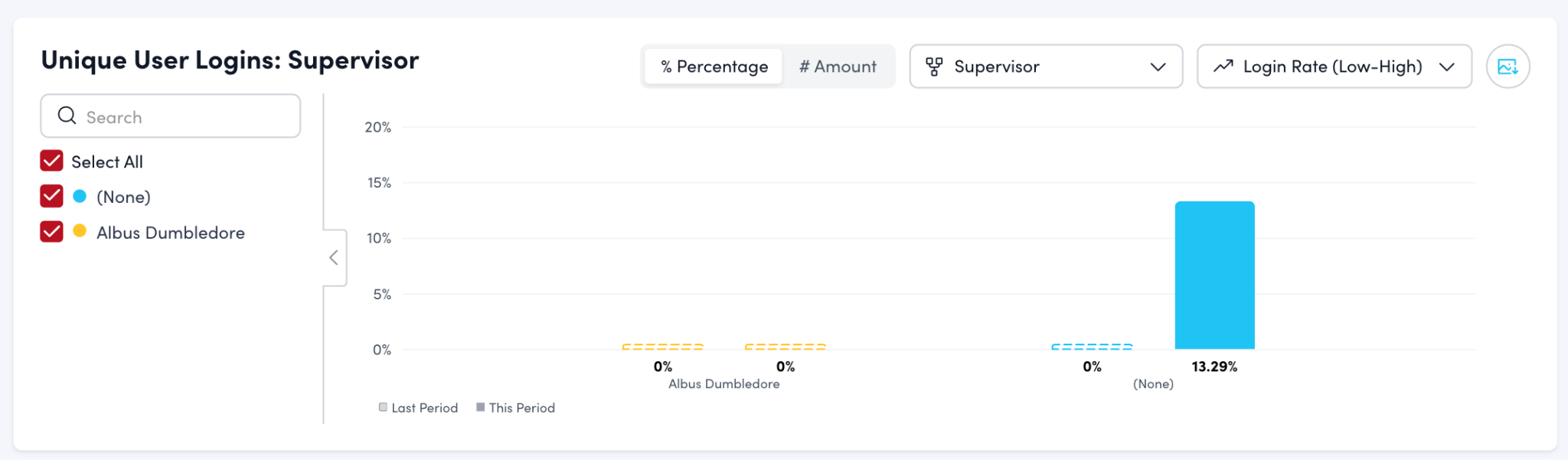Click the Last Period legend square

pos(383,407)
